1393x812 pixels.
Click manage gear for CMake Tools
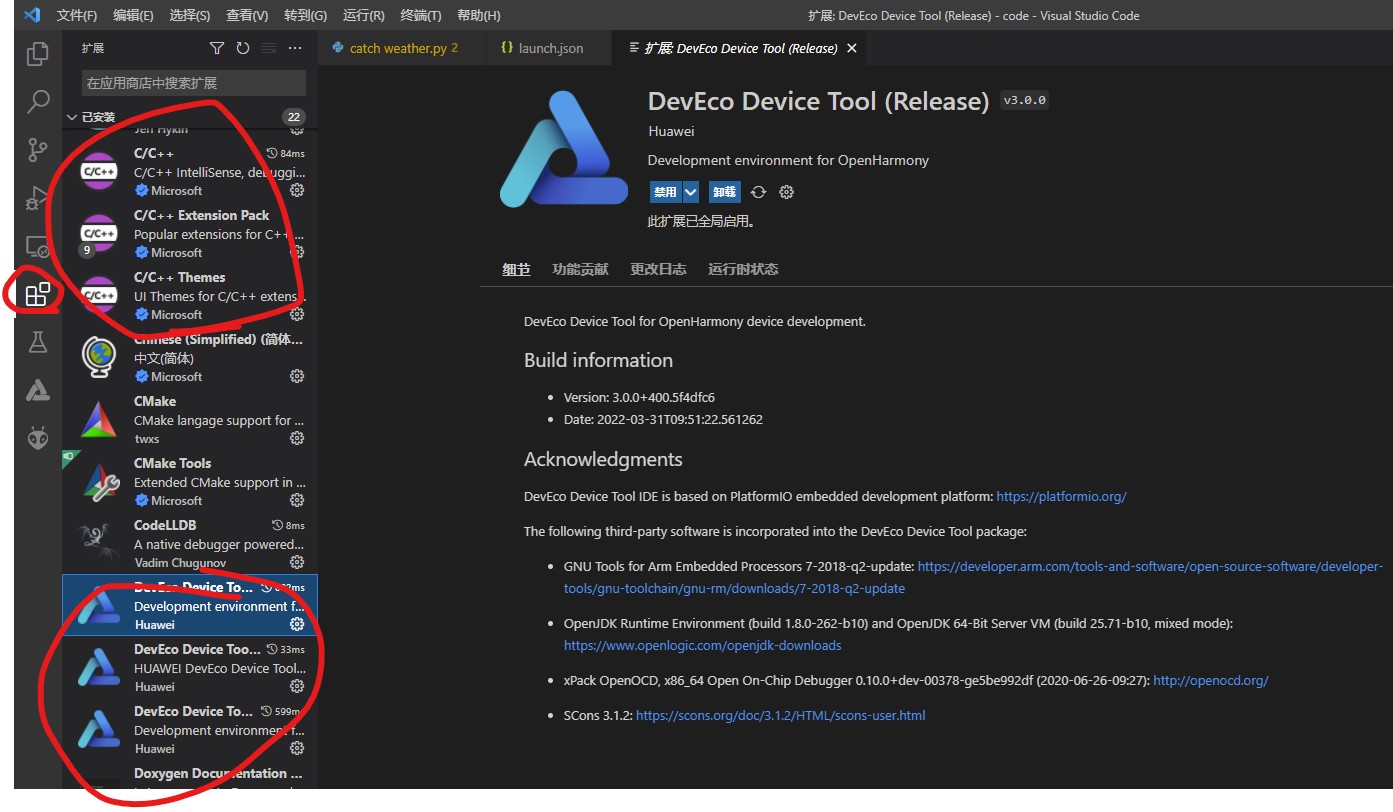297,500
